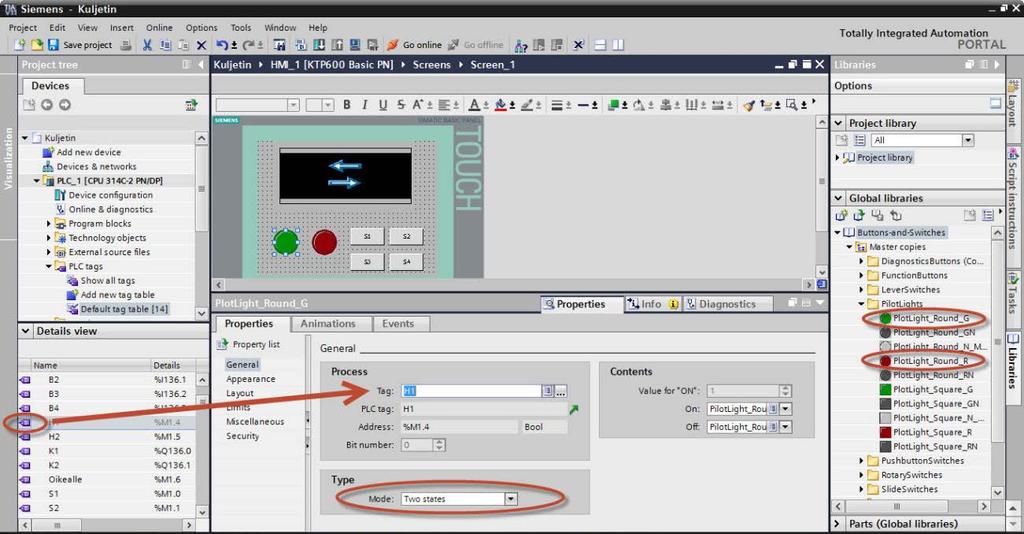Click the S1 button on HMI screen
1024x534 pixels.
pos(367,236)
